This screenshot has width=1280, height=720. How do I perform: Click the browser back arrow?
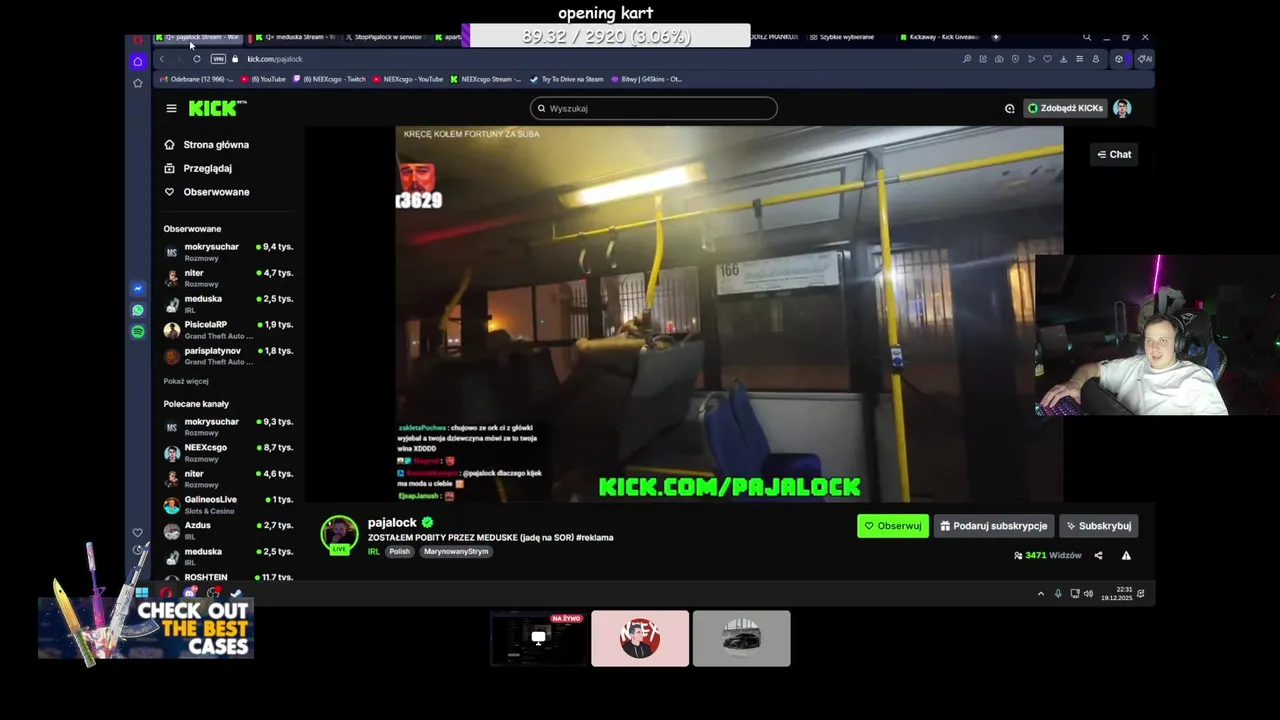tap(162, 59)
